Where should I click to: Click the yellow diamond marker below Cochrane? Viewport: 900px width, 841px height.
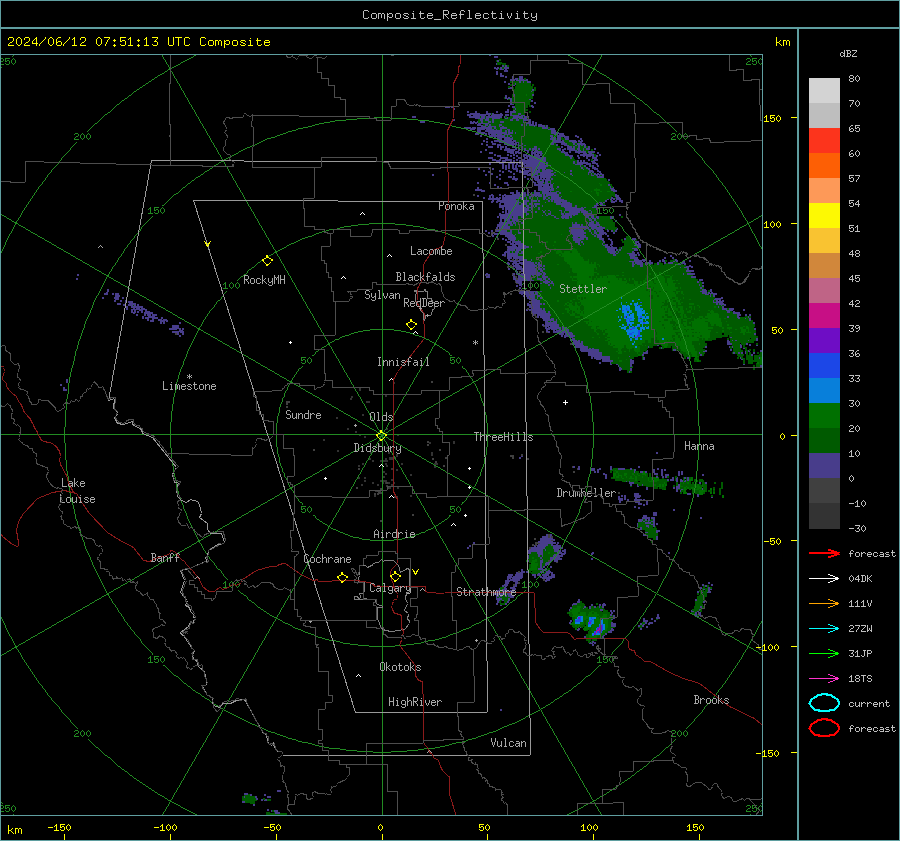click(x=343, y=577)
